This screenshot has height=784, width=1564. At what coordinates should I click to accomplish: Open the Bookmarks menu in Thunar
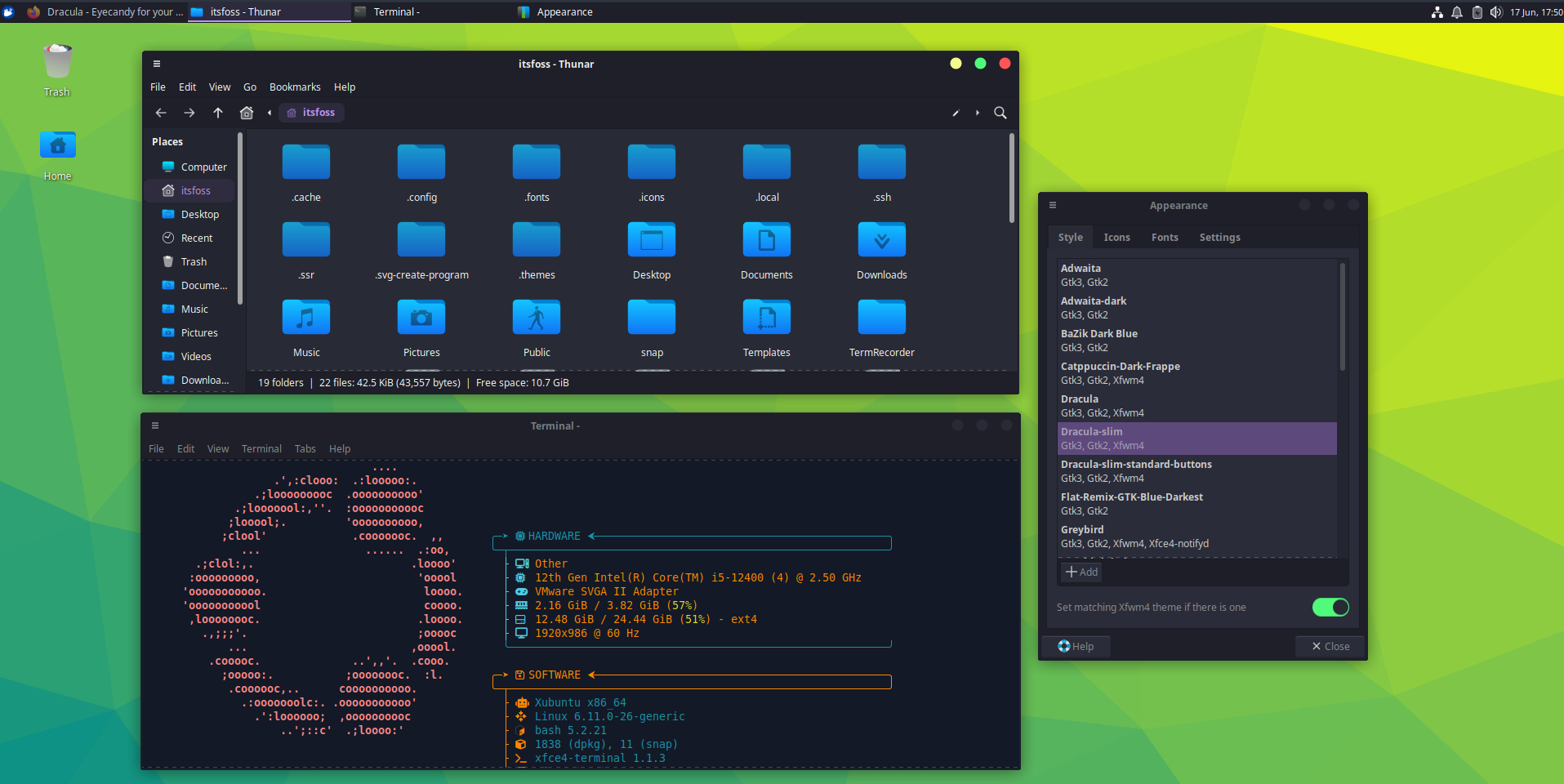tap(294, 87)
